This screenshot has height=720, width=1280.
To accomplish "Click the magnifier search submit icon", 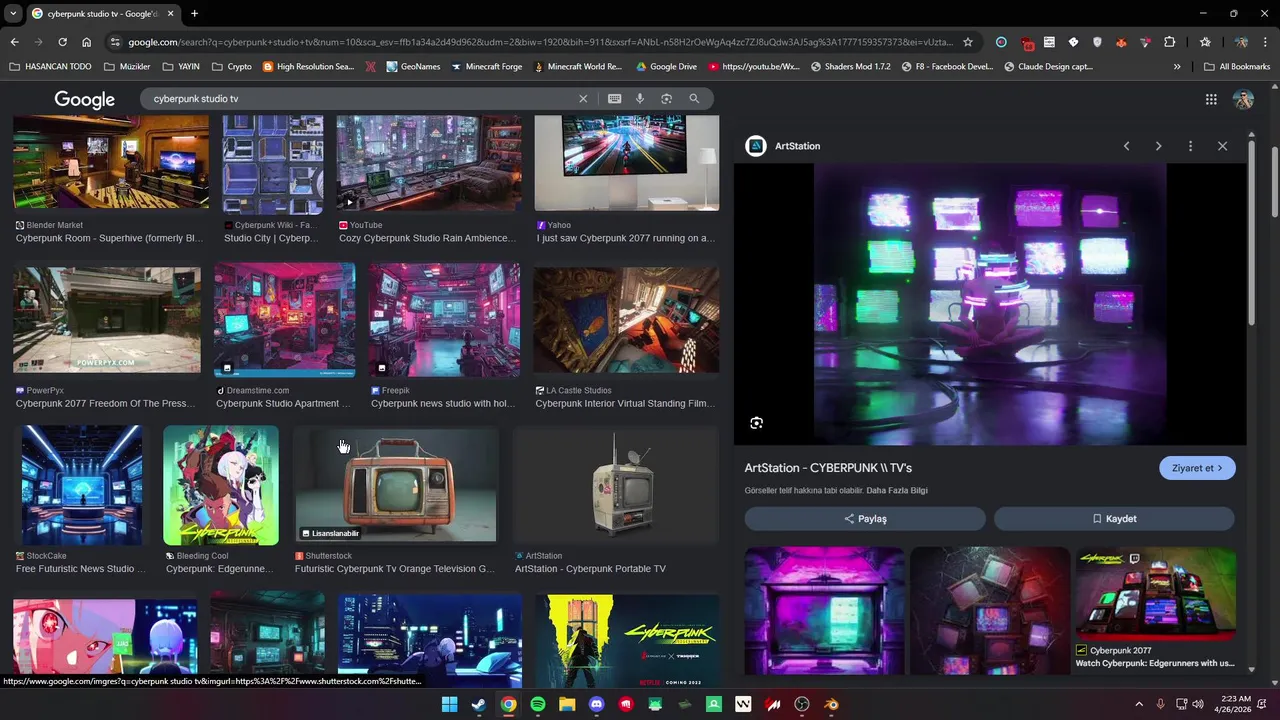I will coord(694,99).
